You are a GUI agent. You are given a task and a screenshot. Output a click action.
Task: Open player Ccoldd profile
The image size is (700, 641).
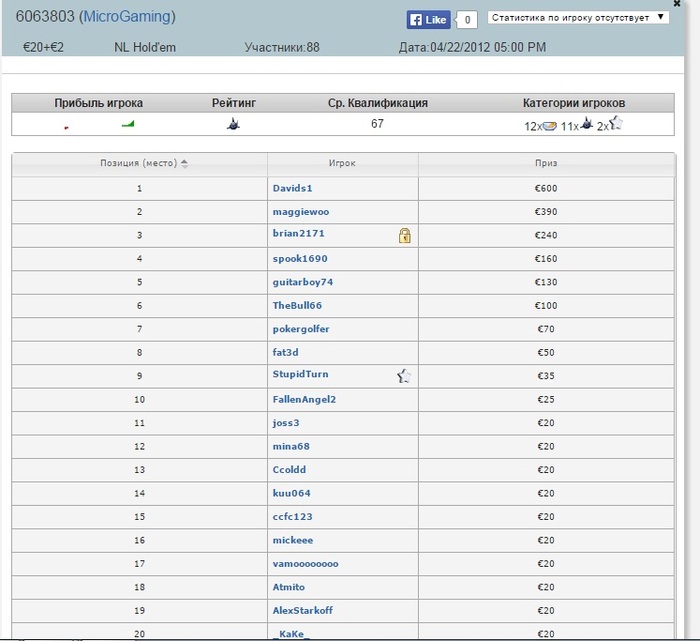click(x=289, y=470)
